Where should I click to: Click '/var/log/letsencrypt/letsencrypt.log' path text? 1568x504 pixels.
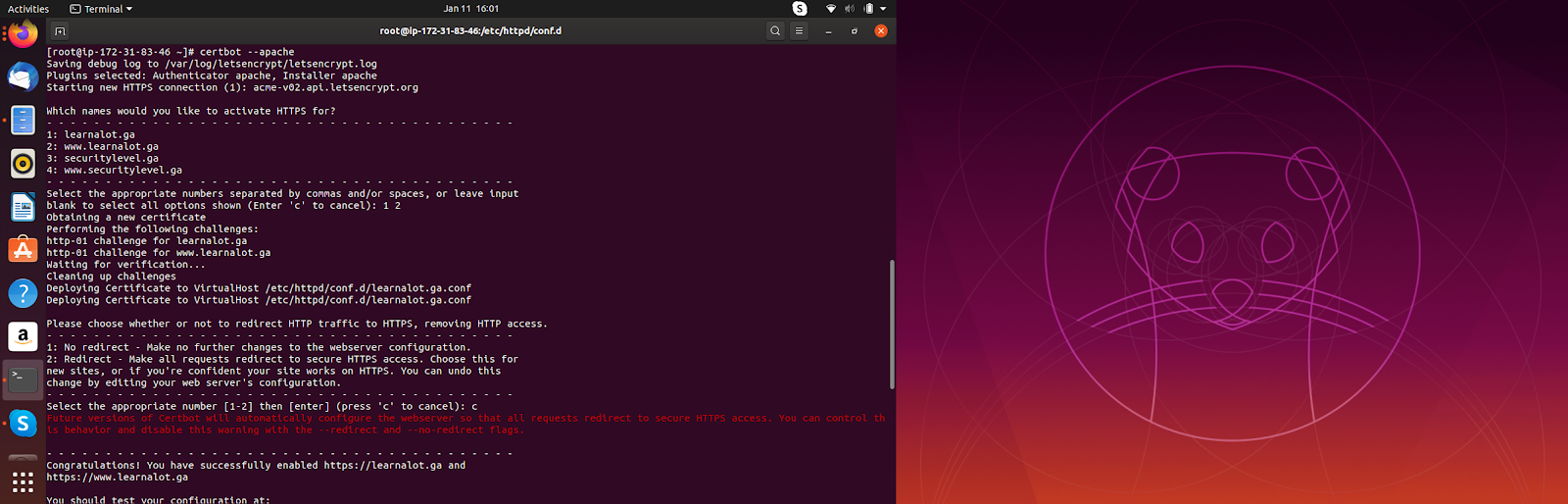click(x=270, y=64)
